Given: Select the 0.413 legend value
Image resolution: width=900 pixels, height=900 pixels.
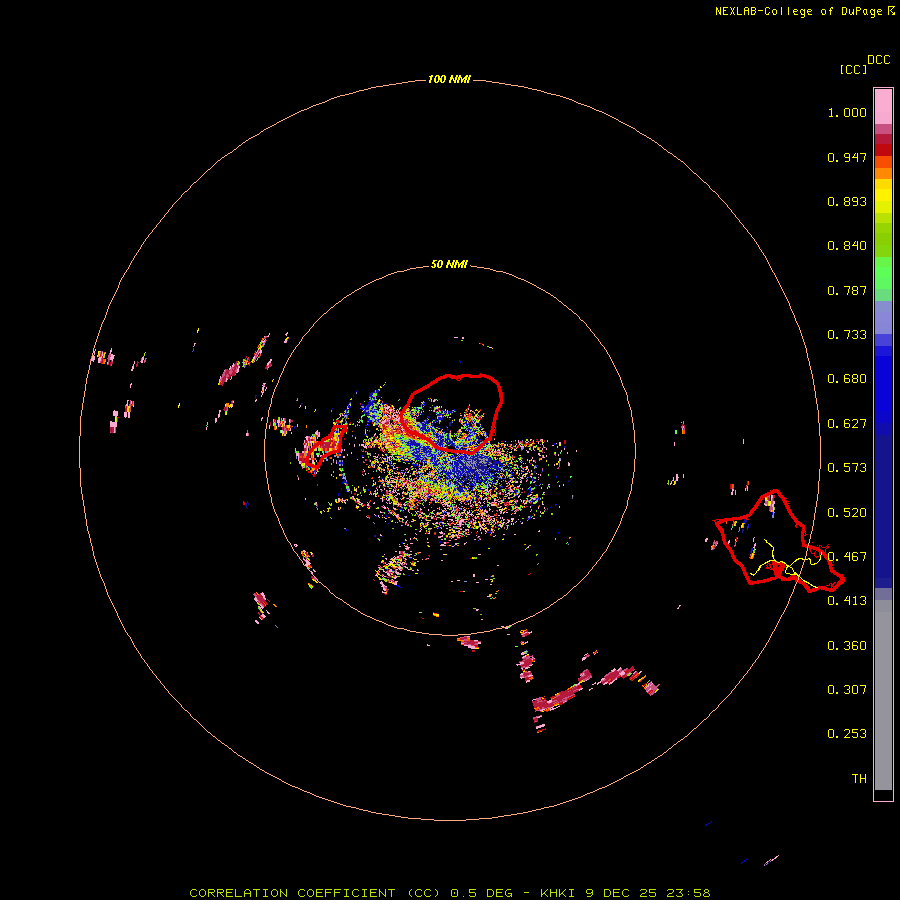Looking at the screenshot, I should [x=847, y=601].
